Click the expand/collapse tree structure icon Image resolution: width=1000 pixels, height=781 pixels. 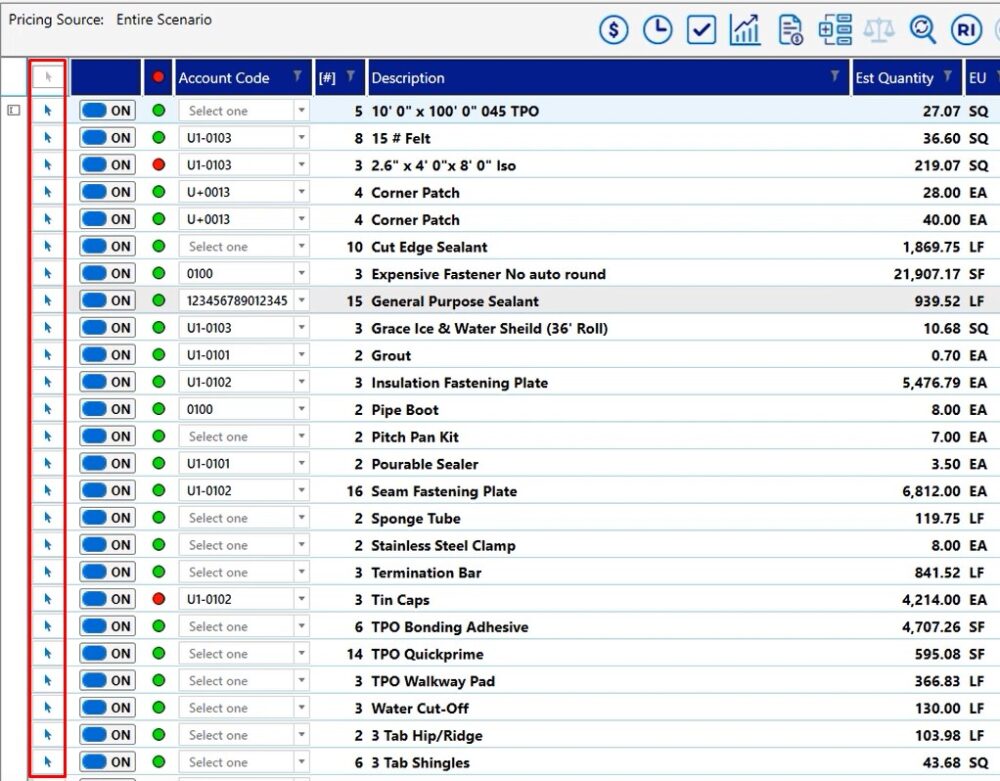point(835,30)
